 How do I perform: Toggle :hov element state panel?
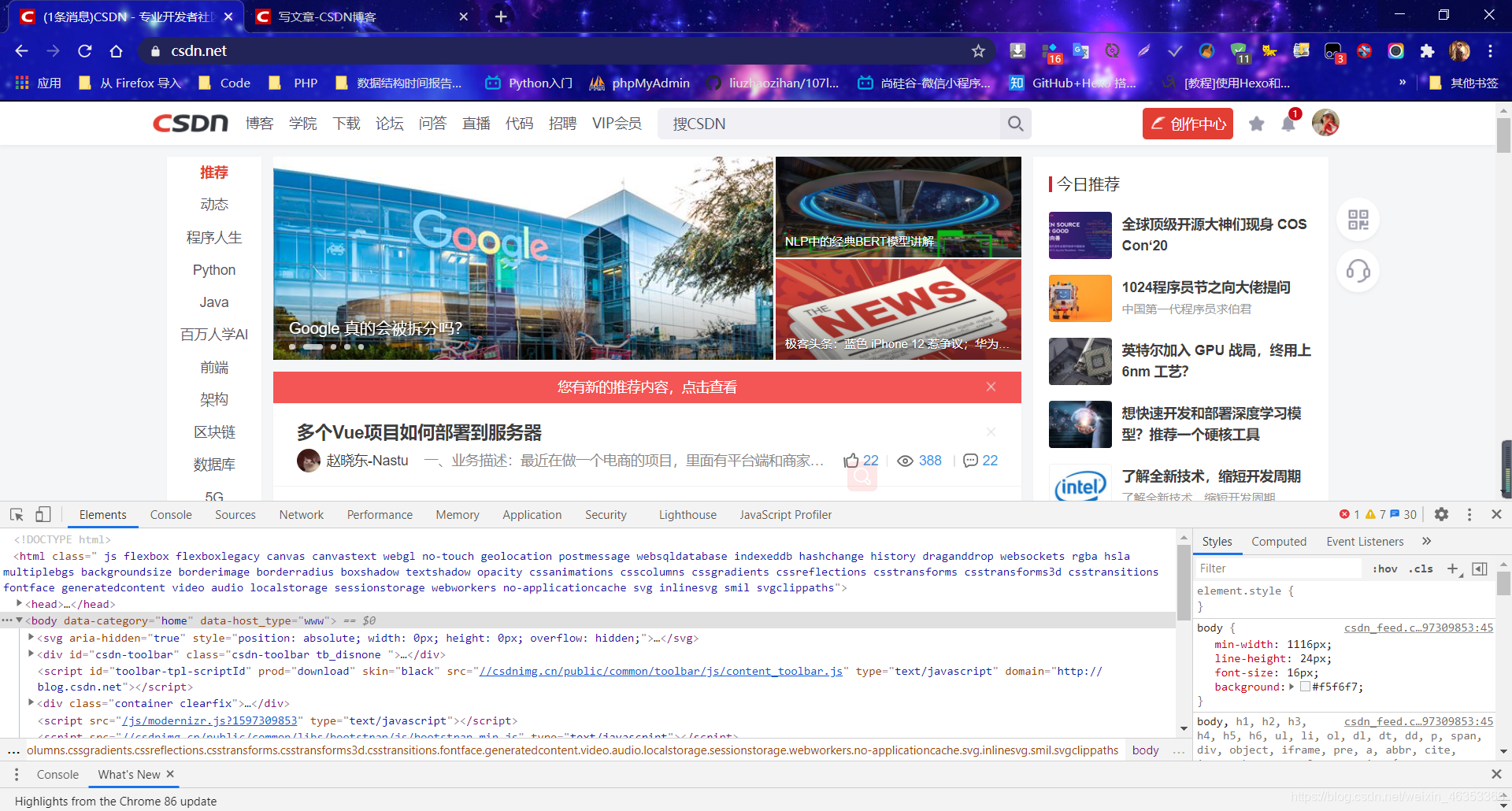(x=1384, y=568)
